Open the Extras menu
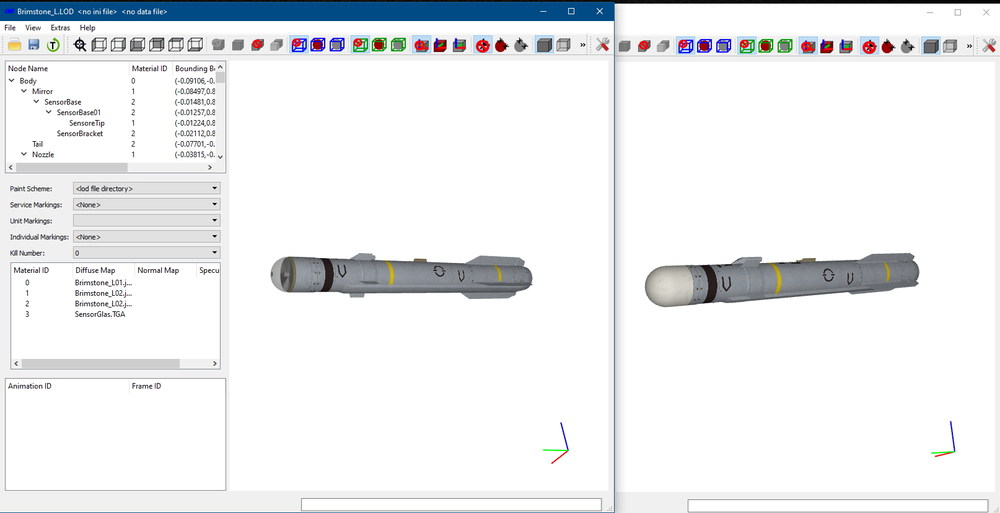The height and width of the screenshot is (513, 1000). pyautogui.click(x=60, y=27)
